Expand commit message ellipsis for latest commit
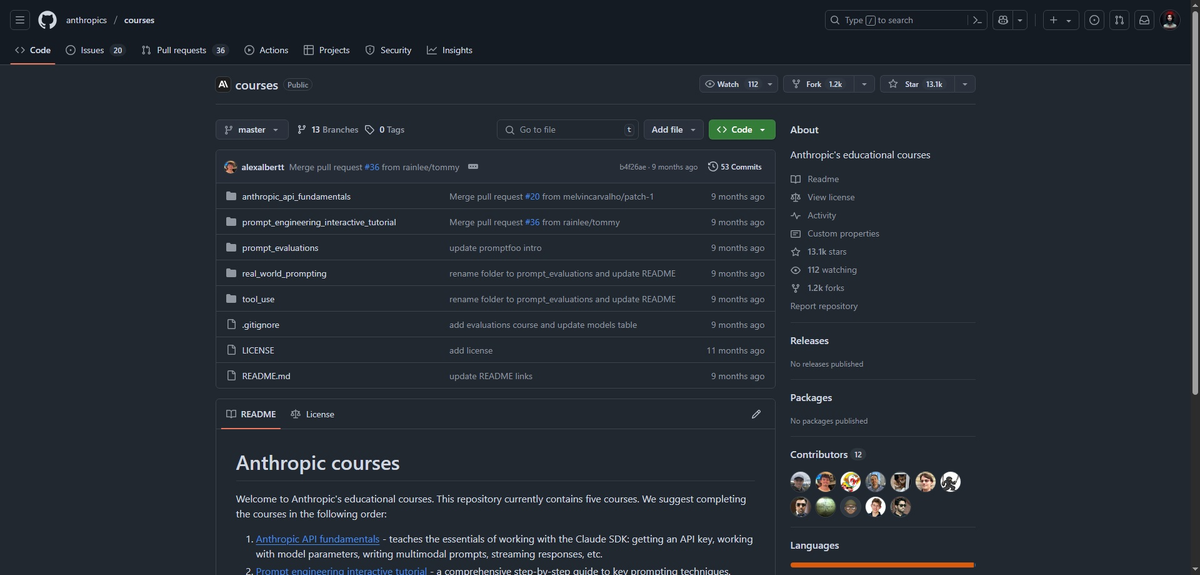This screenshot has width=1200, height=575. 473,167
